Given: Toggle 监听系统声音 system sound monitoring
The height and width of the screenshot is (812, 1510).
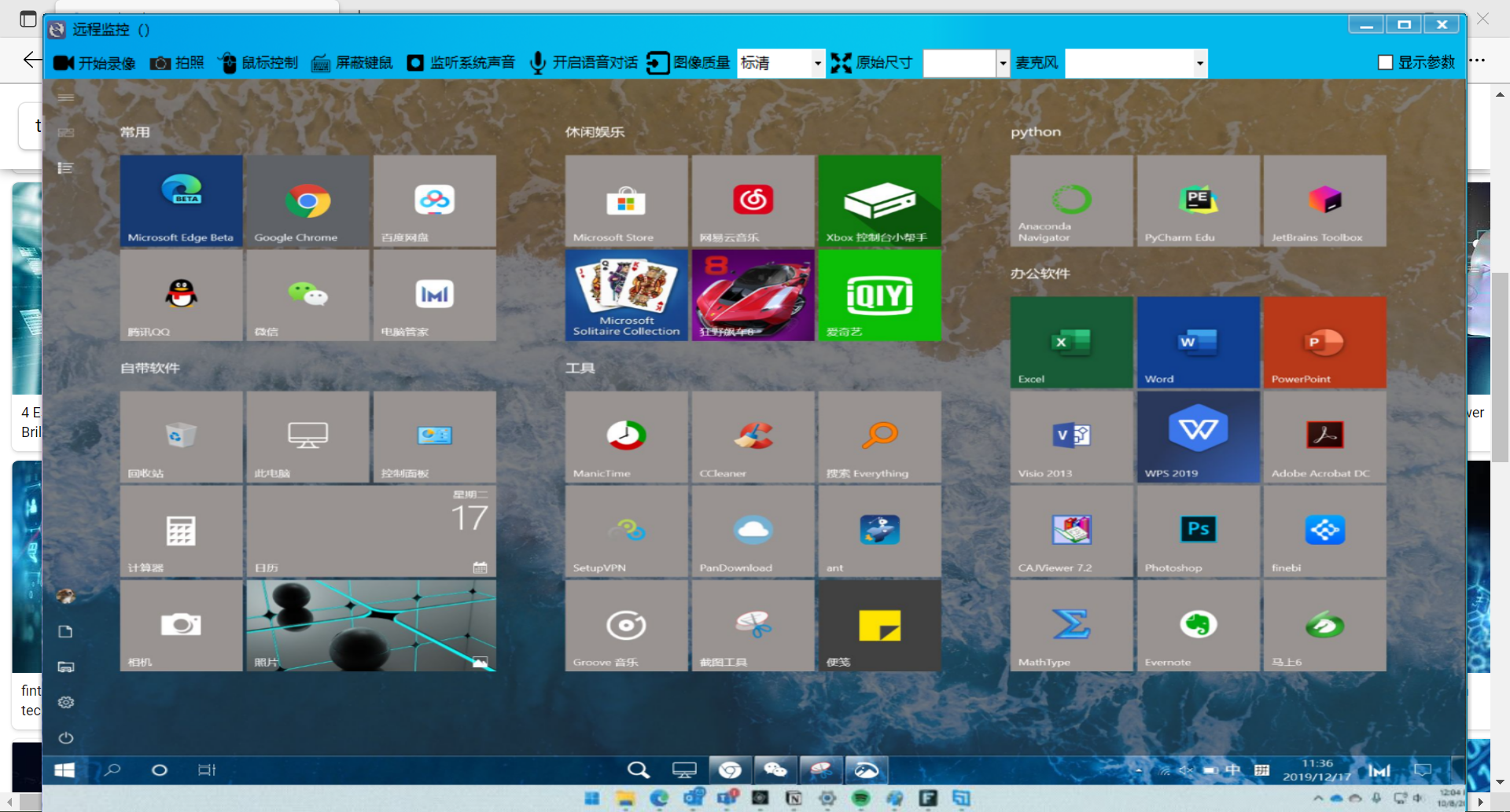Looking at the screenshot, I should [415, 63].
